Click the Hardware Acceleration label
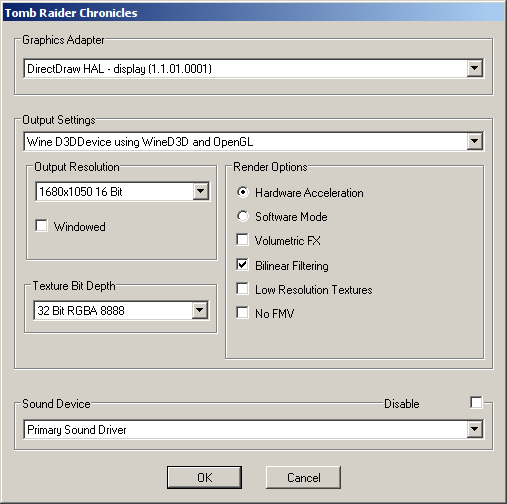The height and width of the screenshot is (504, 507). pyautogui.click(x=309, y=193)
